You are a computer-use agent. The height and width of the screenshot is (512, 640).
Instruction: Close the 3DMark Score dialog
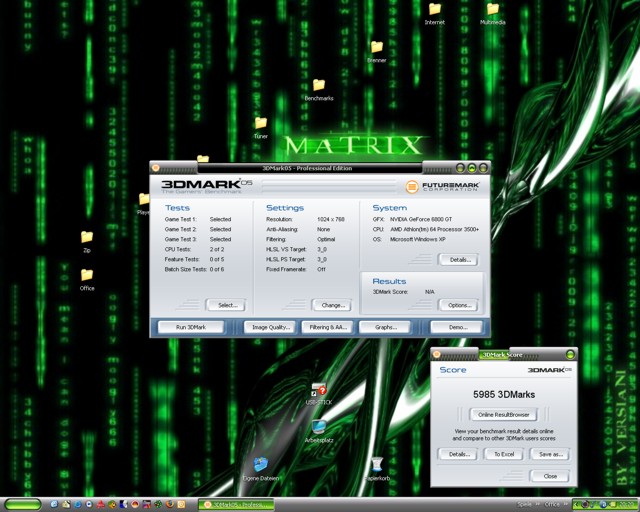pos(550,476)
